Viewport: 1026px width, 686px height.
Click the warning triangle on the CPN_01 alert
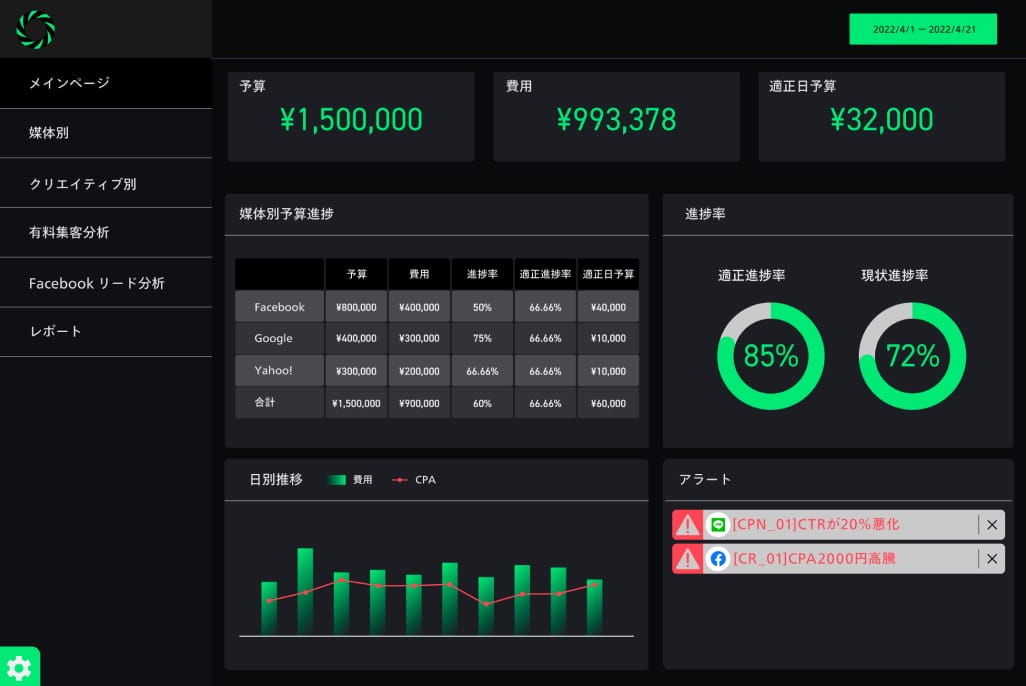pos(687,525)
